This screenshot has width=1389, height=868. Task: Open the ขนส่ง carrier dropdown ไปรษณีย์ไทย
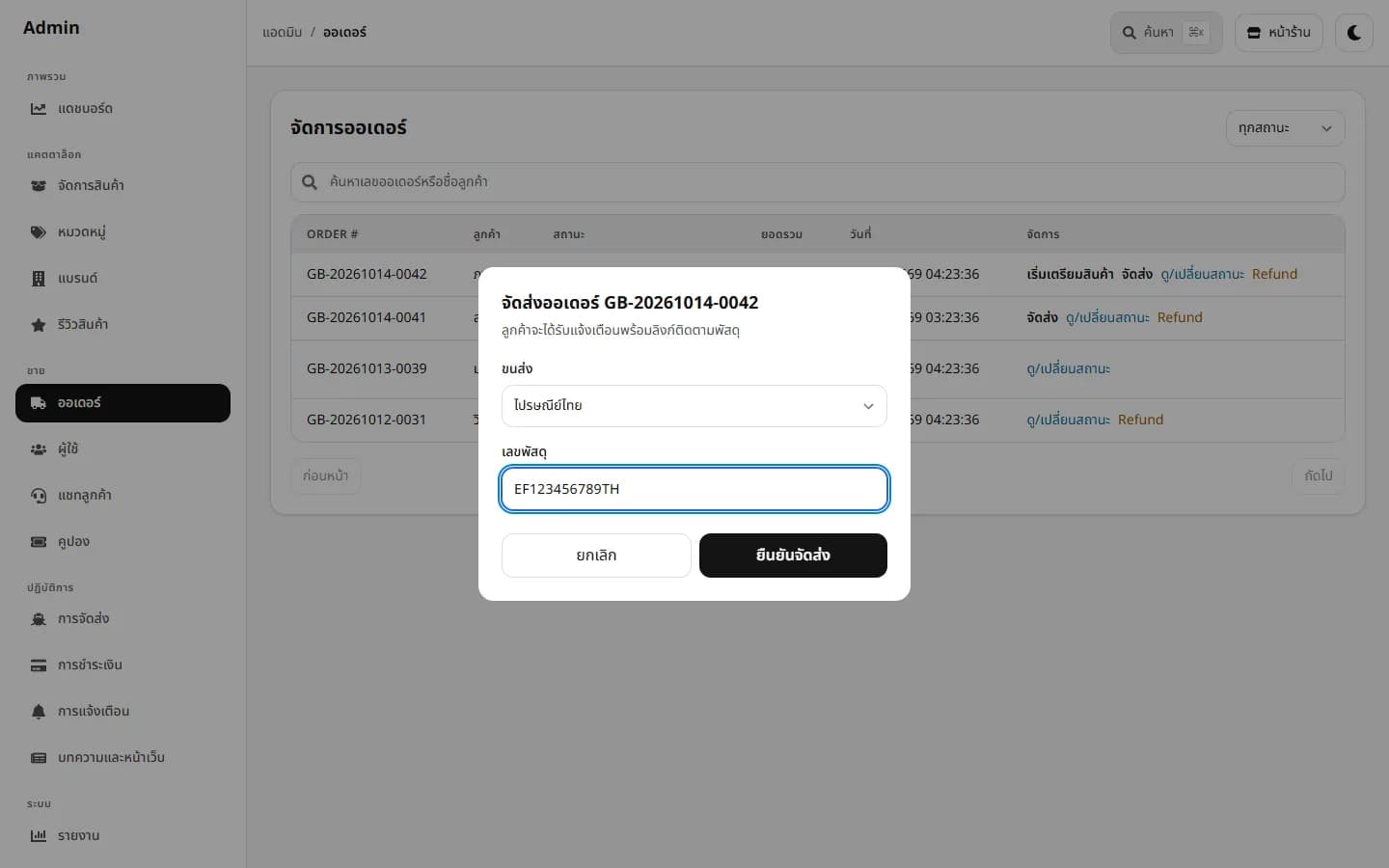point(694,406)
